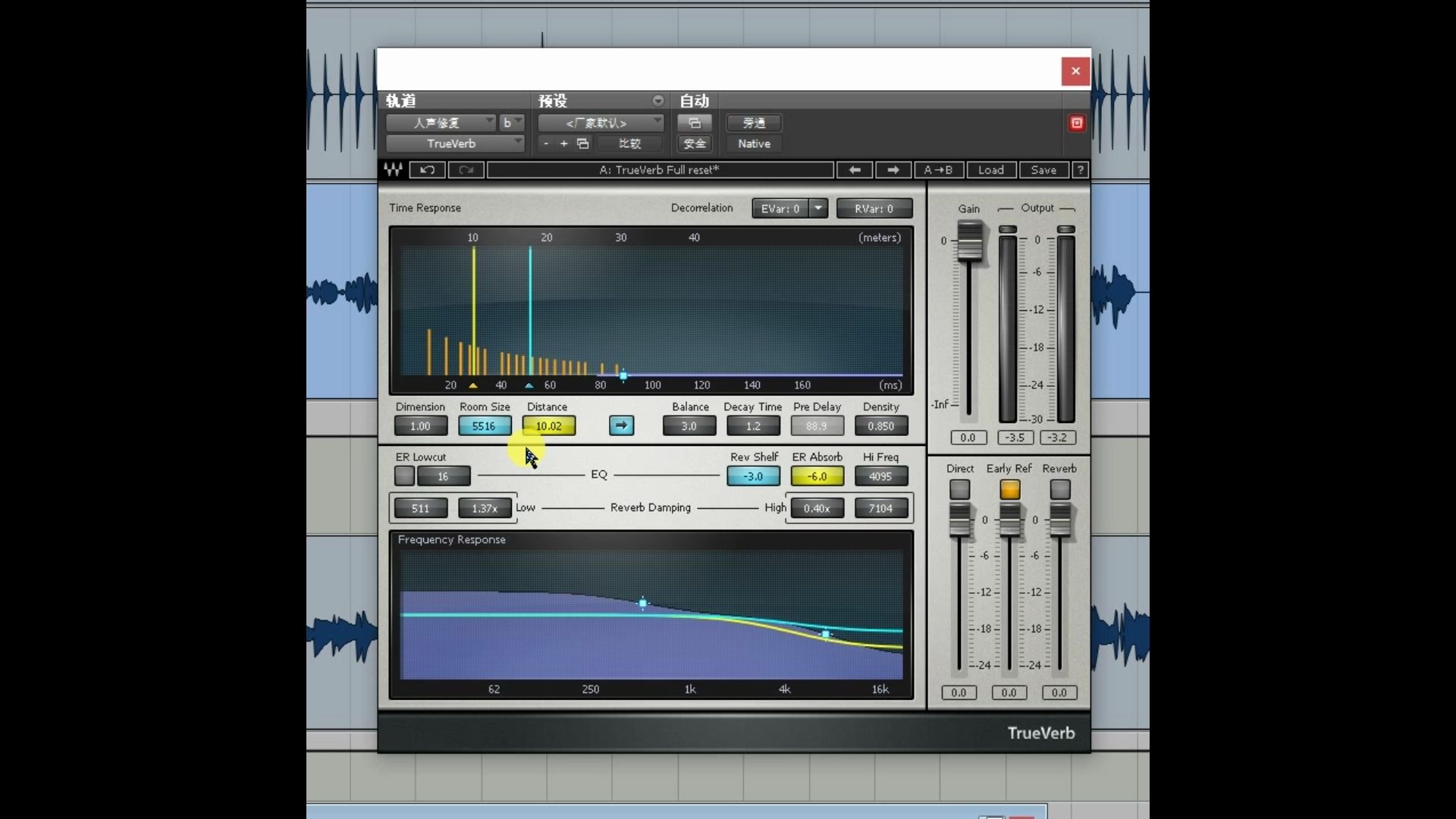Click the redo arrow in Waves toolbar
1456x819 pixels.
click(466, 170)
